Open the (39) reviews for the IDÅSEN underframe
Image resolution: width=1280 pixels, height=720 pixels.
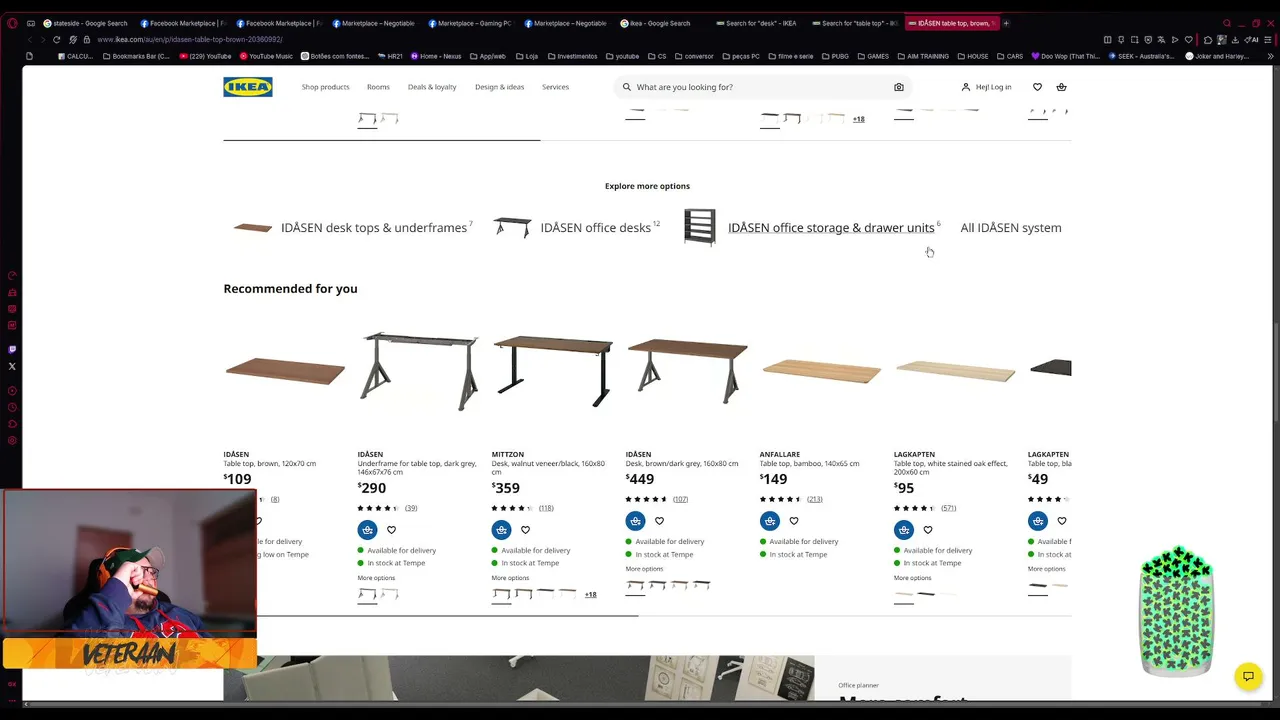411,508
